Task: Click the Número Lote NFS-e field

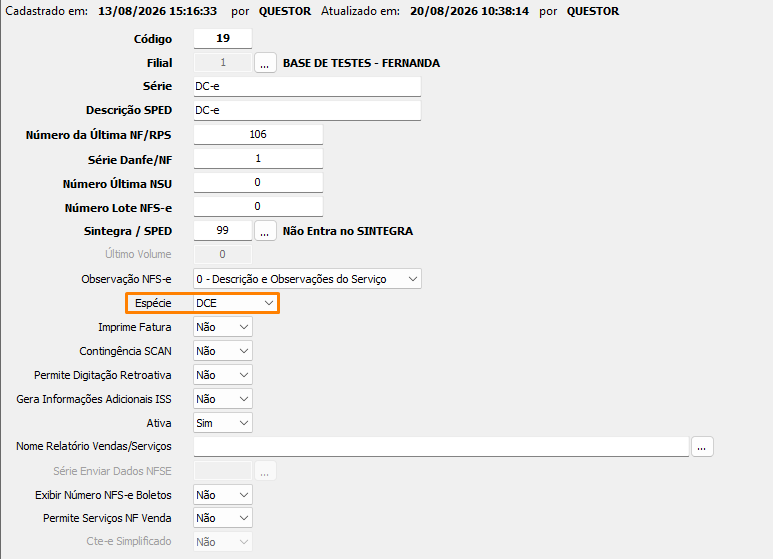Action: [258, 207]
